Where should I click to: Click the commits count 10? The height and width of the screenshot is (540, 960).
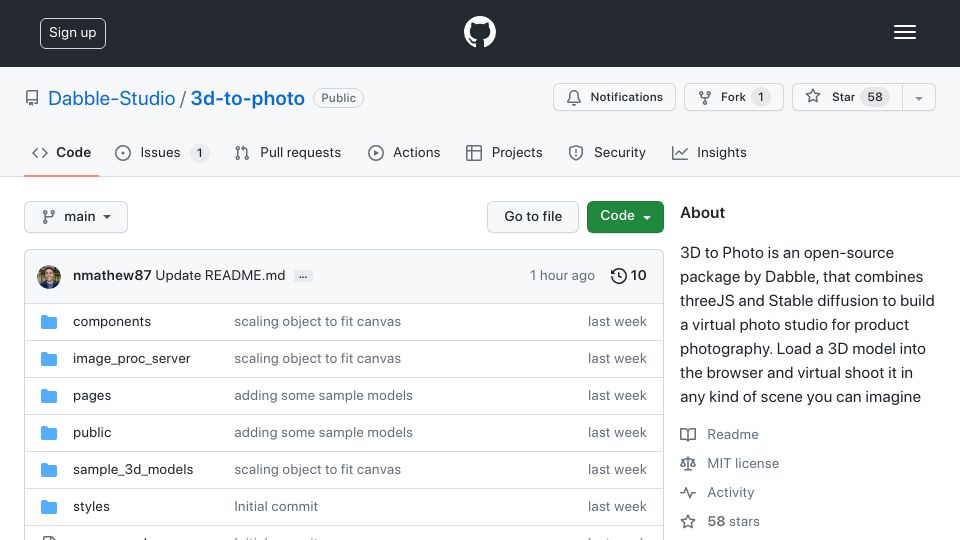pos(638,276)
